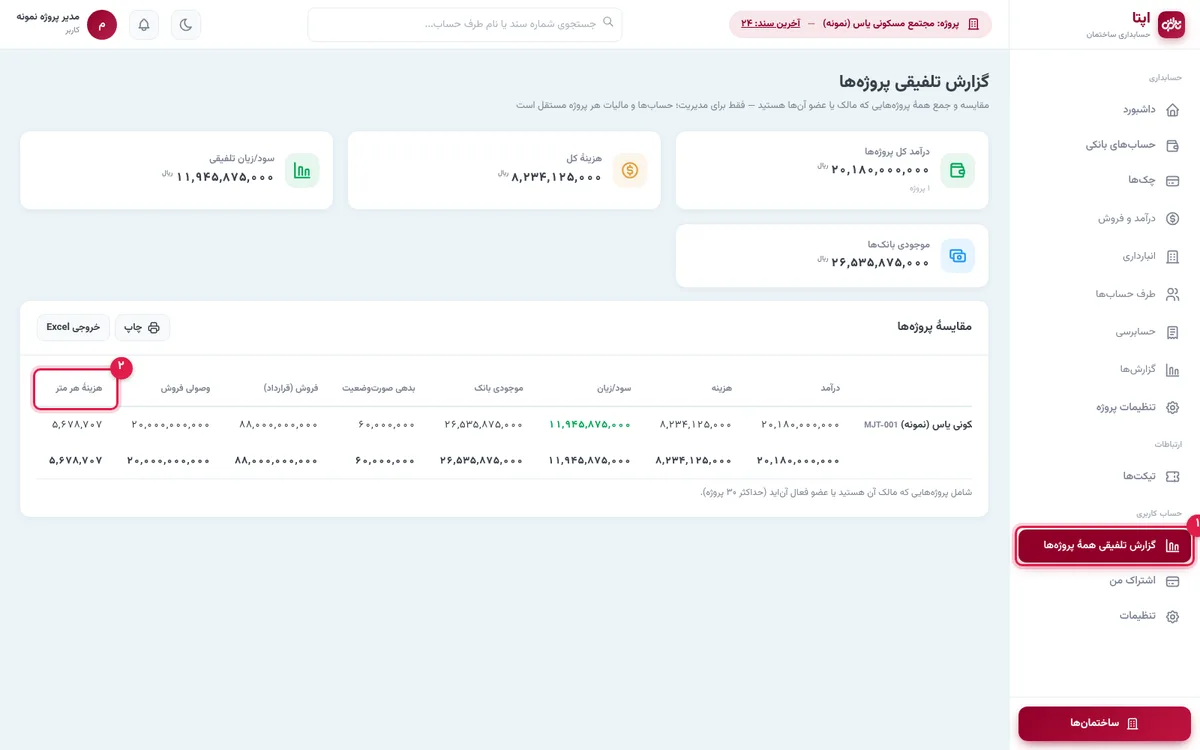
Task: Click the ۲۰,۱۸۰,۰۰۰,۰۰۰ value on the درآمد کل card
Action: pos(880,170)
